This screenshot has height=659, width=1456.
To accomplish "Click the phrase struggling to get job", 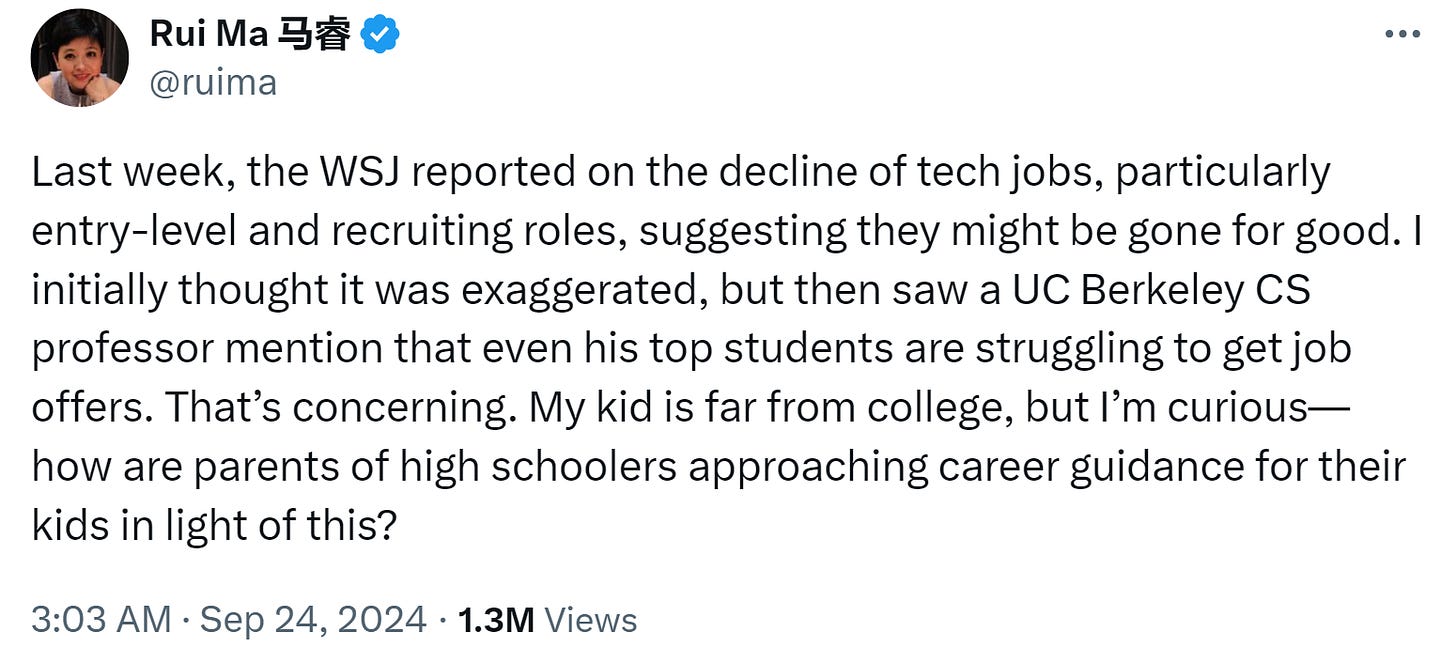I will (1164, 349).
